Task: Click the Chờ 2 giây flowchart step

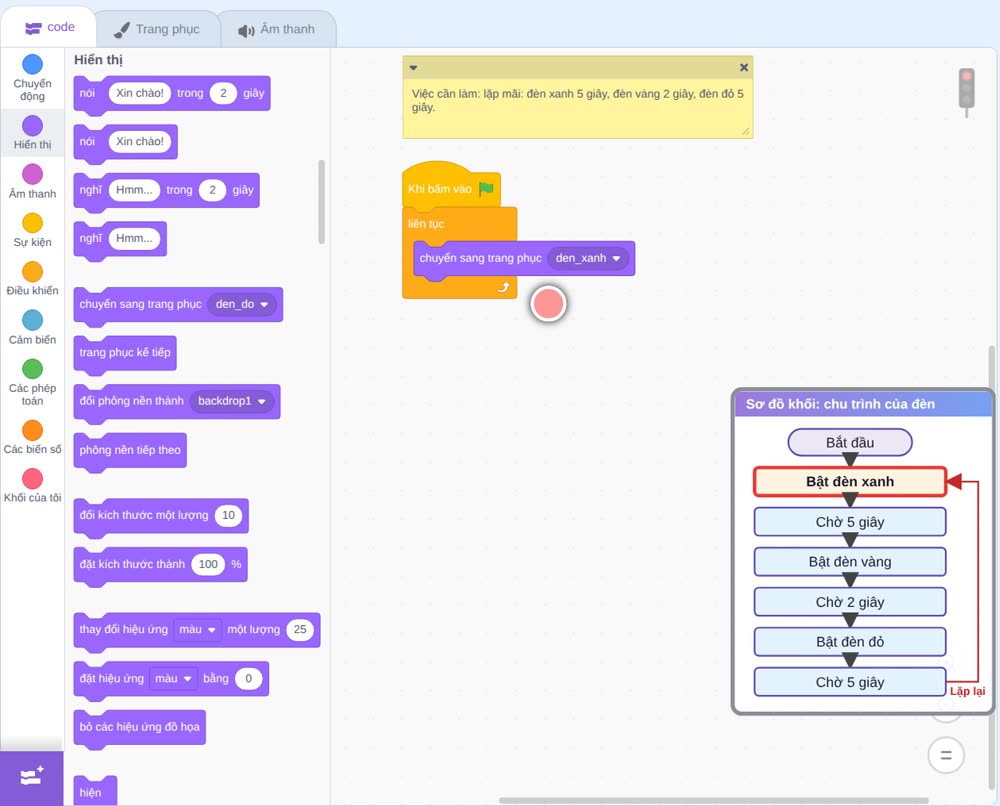Action: (x=849, y=602)
